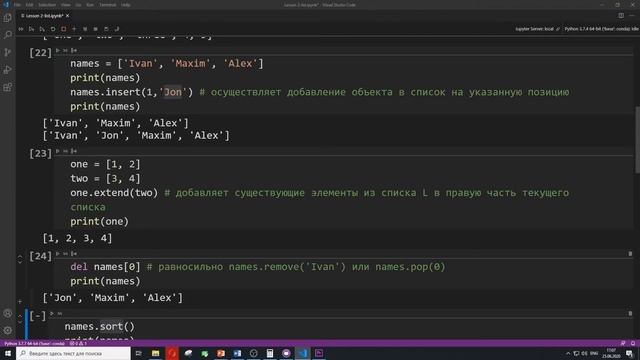Open the Explorer view in activity bar
Screen dimensions: 640x360
click(x=8, y=18)
